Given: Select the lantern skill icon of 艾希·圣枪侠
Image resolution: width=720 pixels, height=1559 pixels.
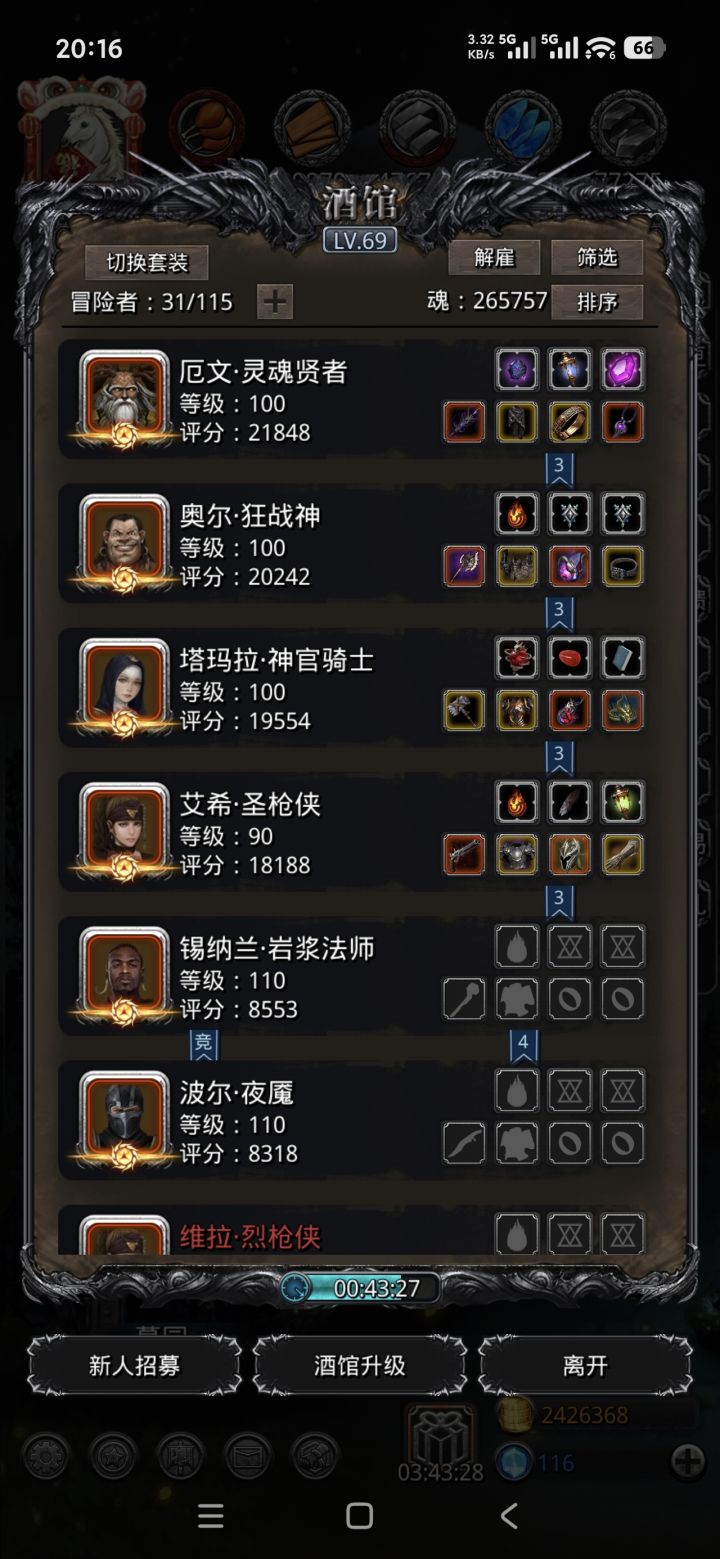Looking at the screenshot, I should click(x=622, y=802).
